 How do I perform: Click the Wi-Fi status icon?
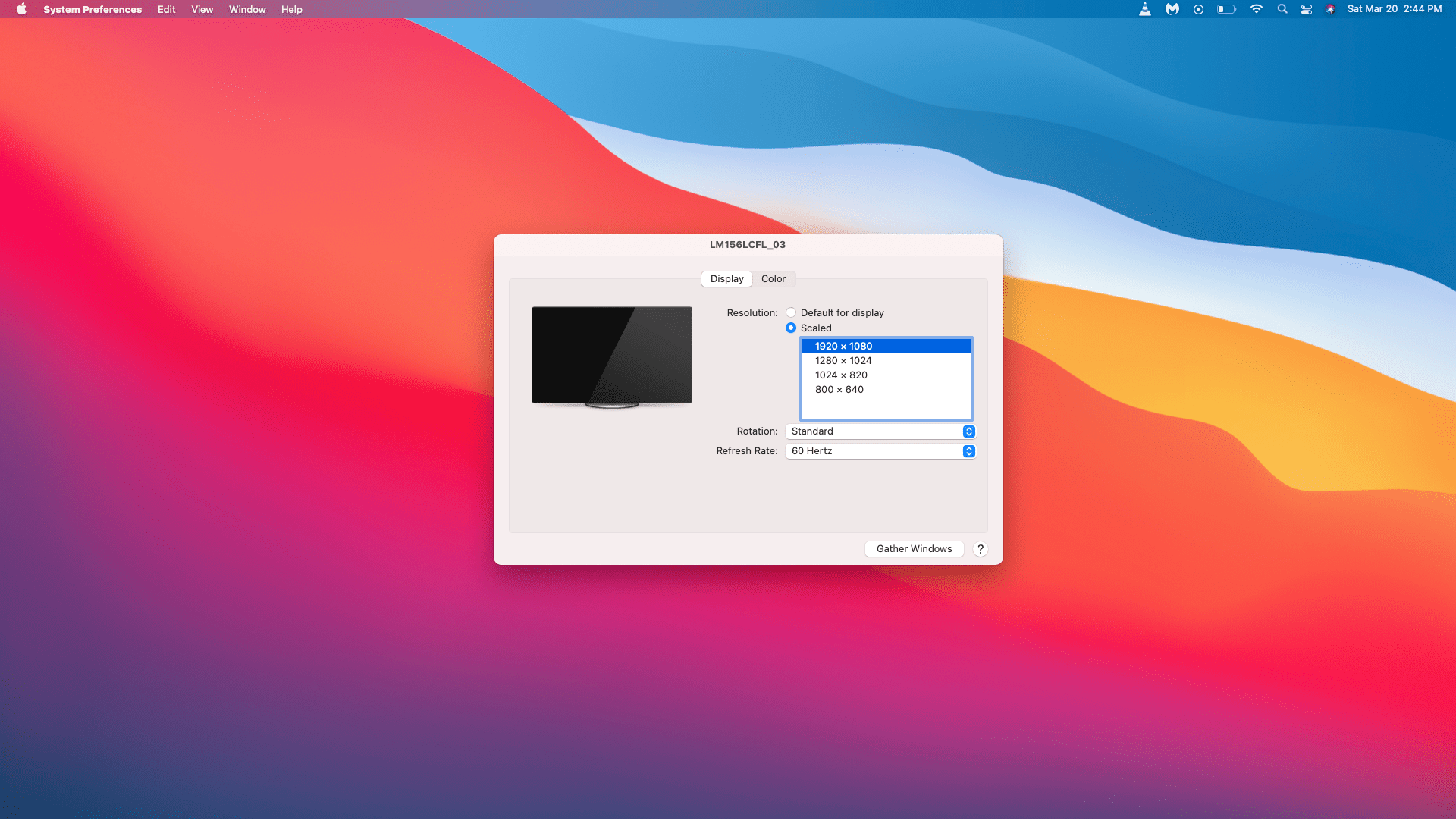pyautogui.click(x=1256, y=10)
